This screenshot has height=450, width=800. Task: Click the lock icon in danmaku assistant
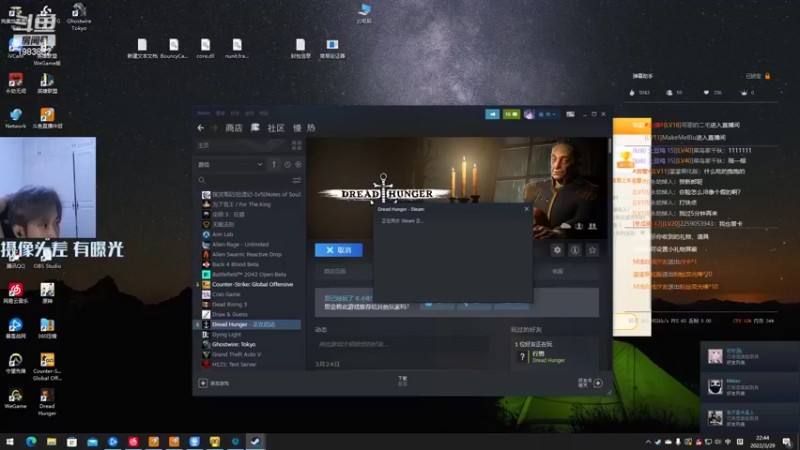pos(767,76)
